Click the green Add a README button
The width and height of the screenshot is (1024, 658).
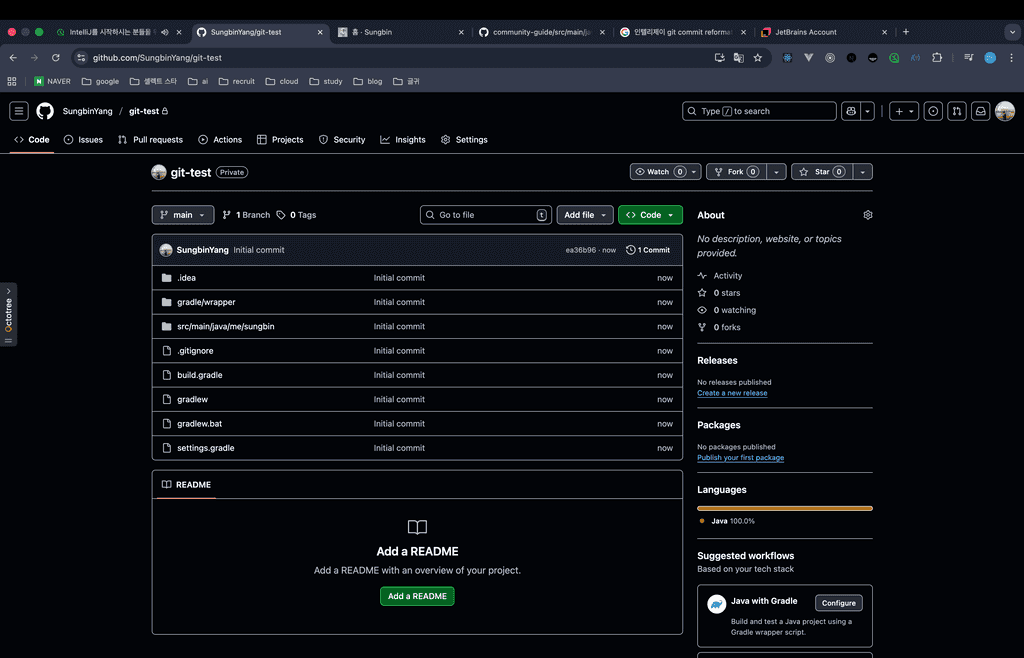coord(417,596)
